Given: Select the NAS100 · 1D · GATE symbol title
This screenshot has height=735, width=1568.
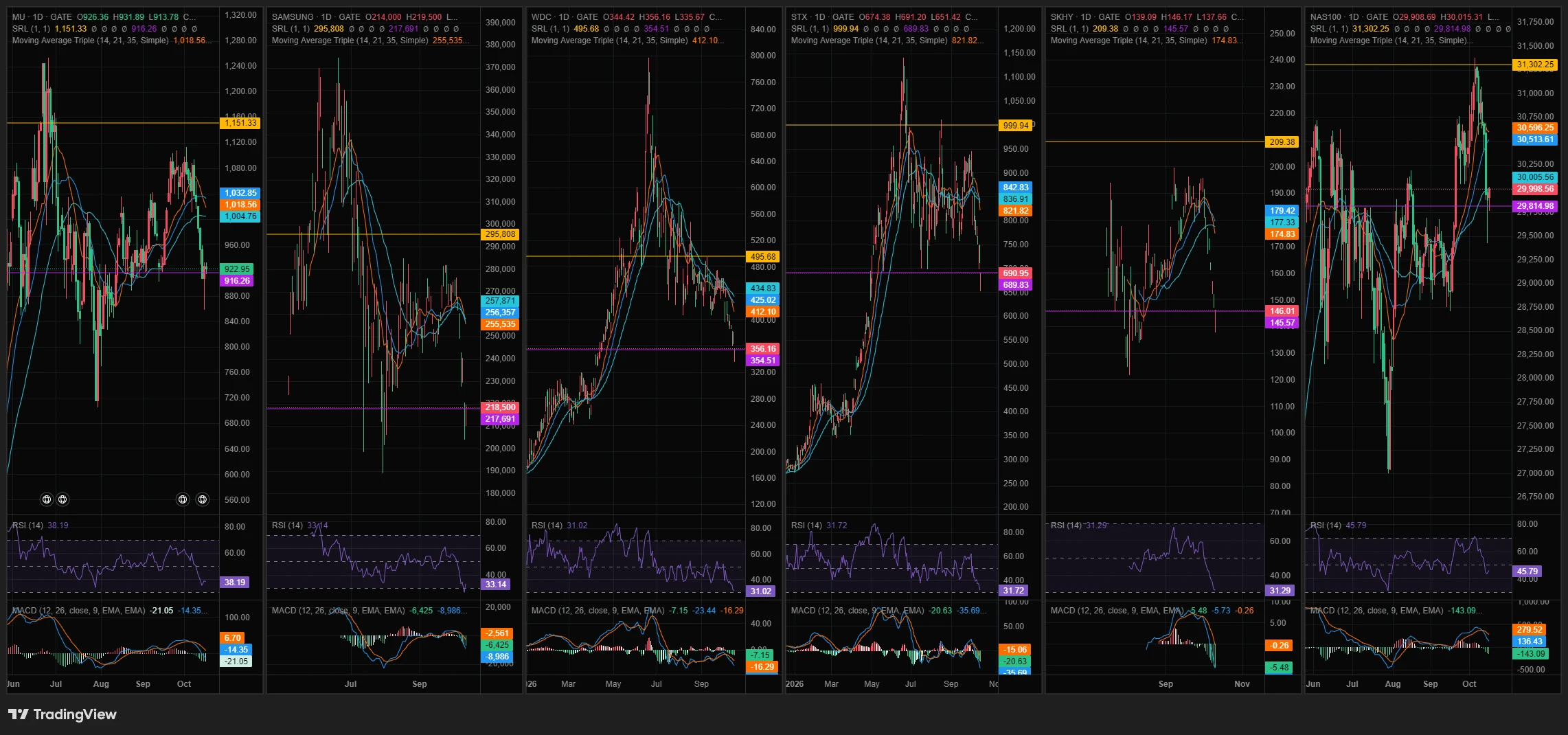Looking at the screenshot, I should 1349,17.
